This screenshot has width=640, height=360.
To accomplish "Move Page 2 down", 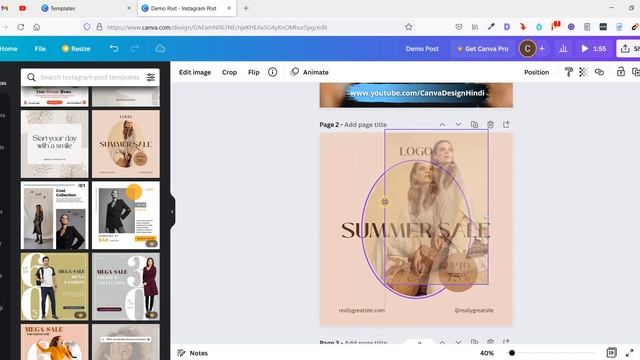I will coord(458,124).
